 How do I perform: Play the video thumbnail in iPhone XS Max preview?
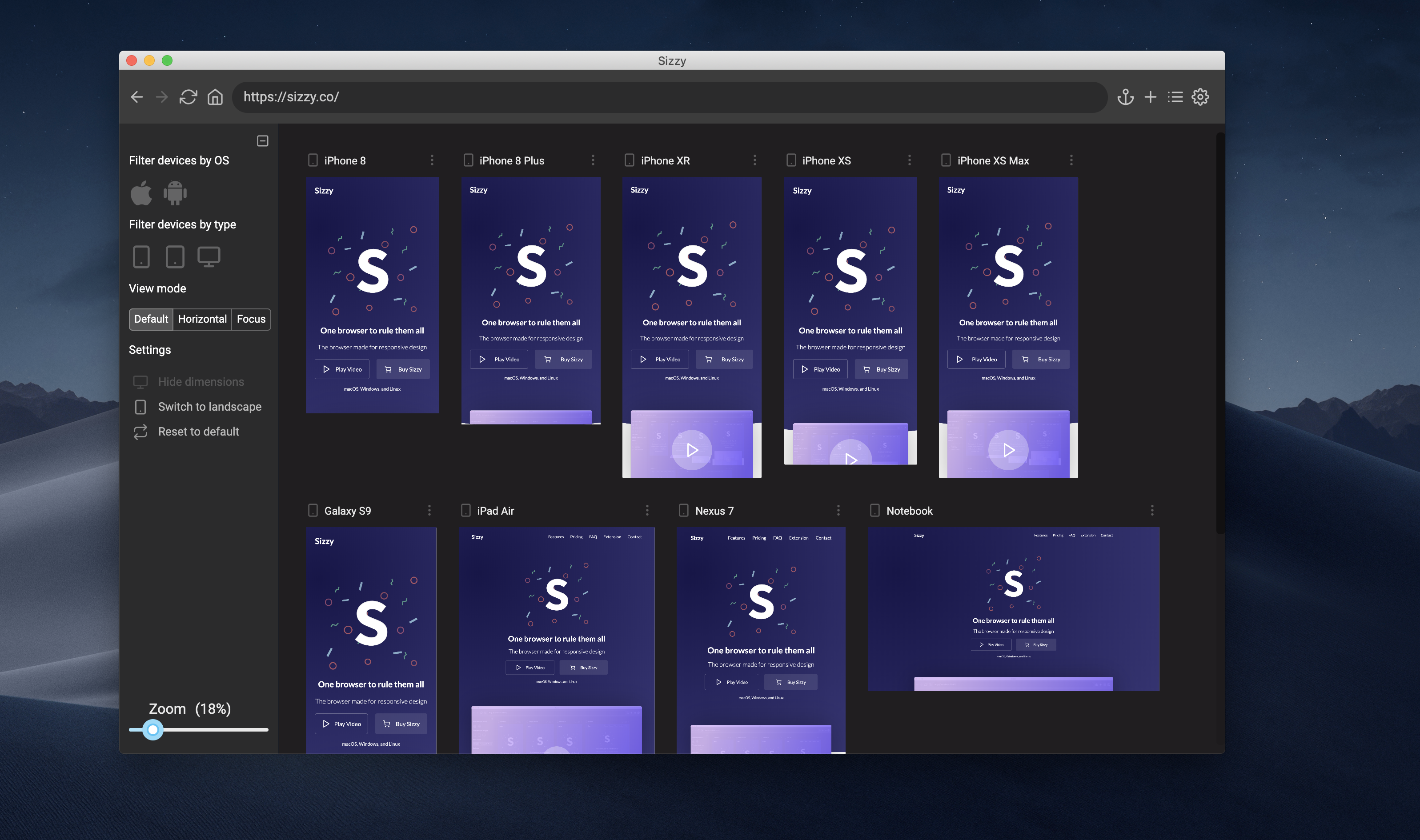click(1008, 451)
